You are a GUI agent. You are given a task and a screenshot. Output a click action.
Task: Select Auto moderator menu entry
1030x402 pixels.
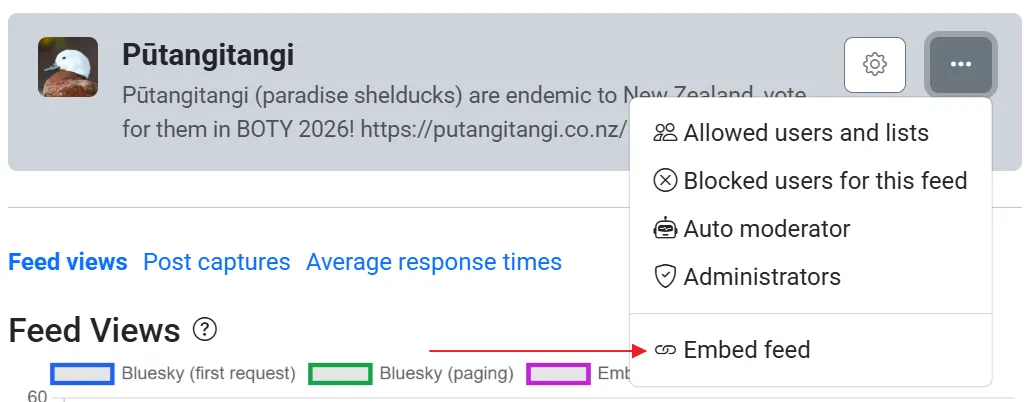(766, 229)
